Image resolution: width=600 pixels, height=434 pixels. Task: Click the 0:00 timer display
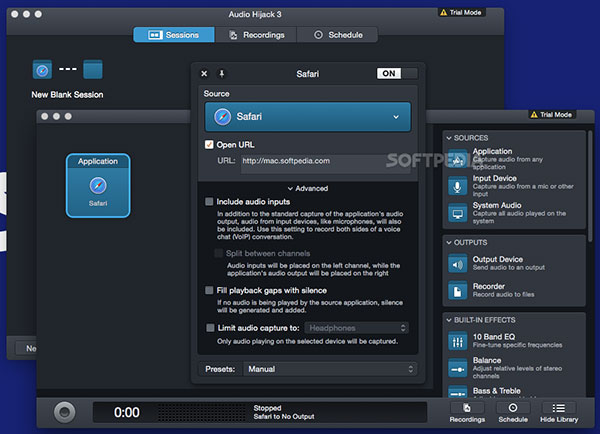point(127,412)
